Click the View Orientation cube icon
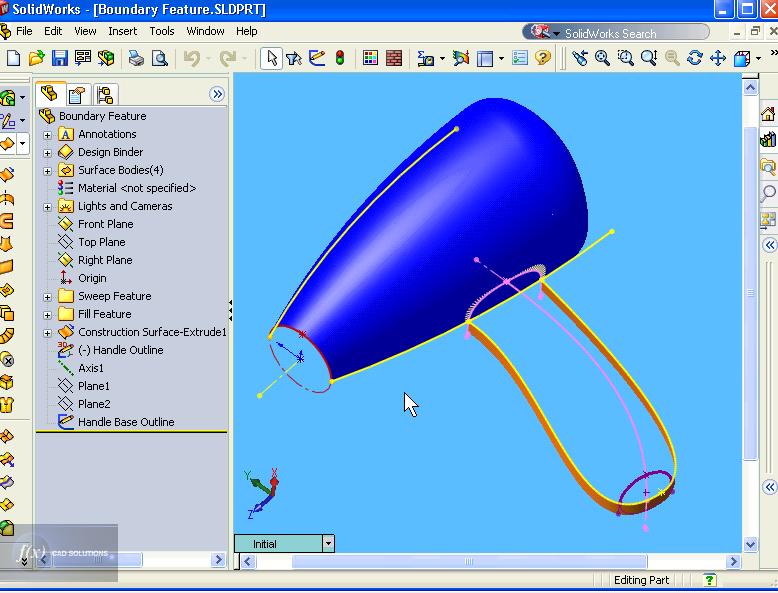 (x=742, y=59)
